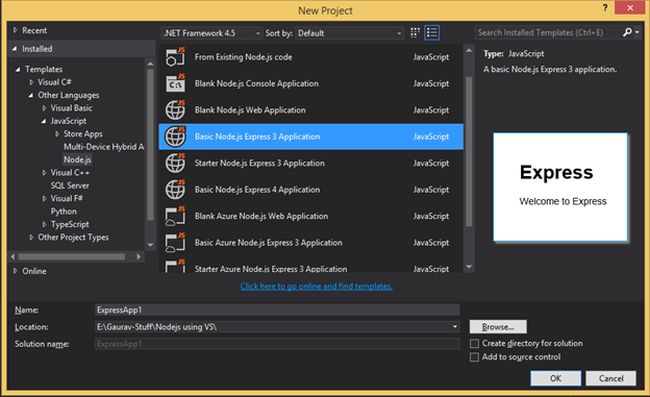The width and height of the screenshot is (650, 397).
Task: Click tree horizontal scroll right arrow
Action: (138, 257)
